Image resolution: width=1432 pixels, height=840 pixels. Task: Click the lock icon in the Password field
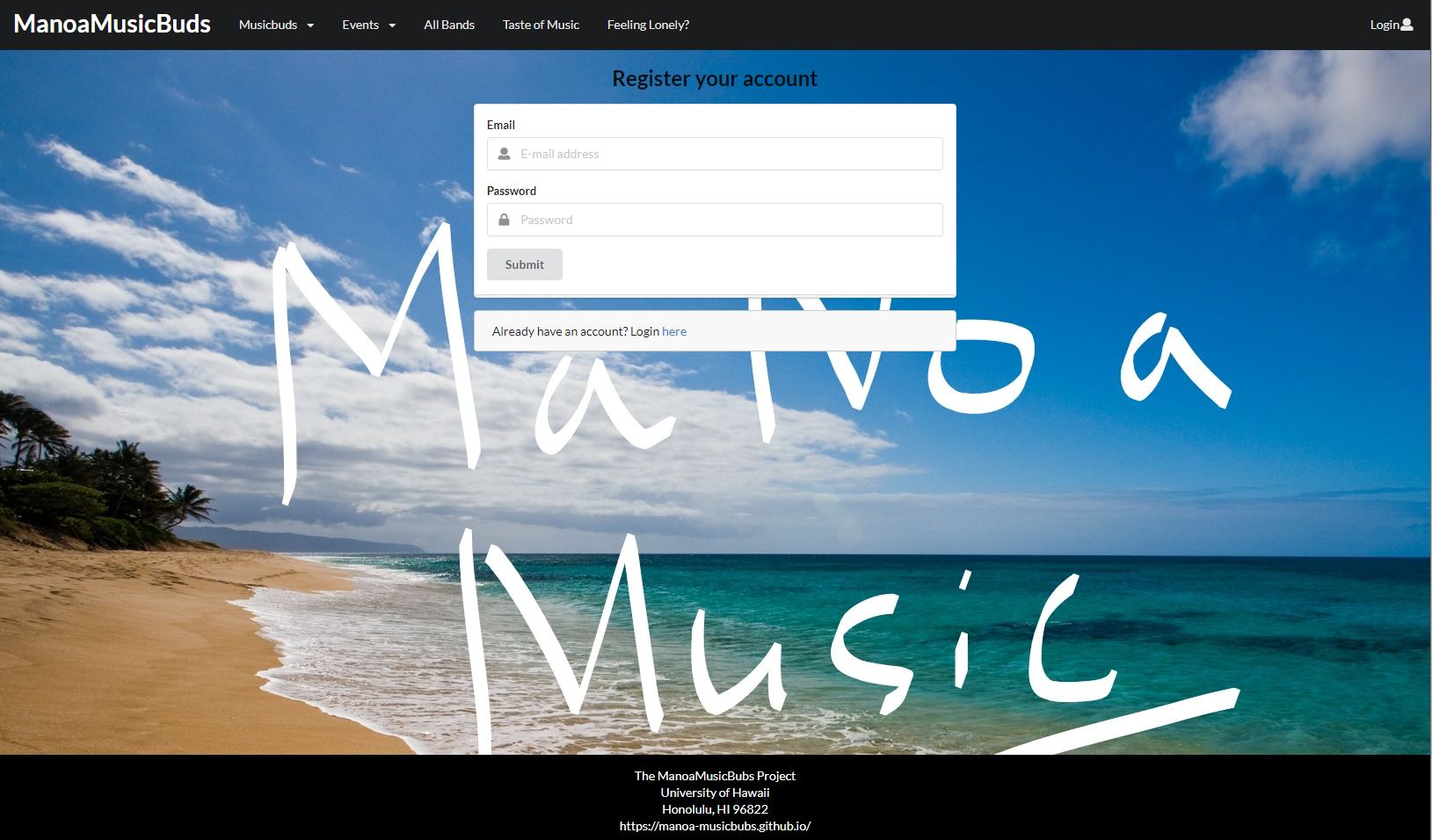[504, 220]
